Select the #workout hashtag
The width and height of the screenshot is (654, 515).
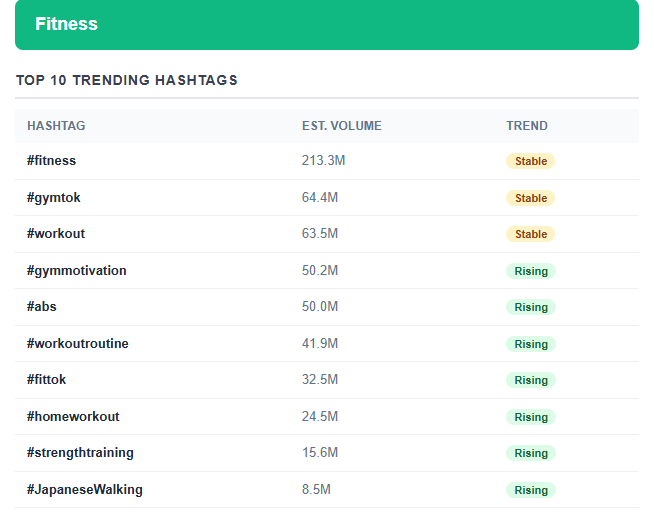pyautogui.click(x=56, y=234)
